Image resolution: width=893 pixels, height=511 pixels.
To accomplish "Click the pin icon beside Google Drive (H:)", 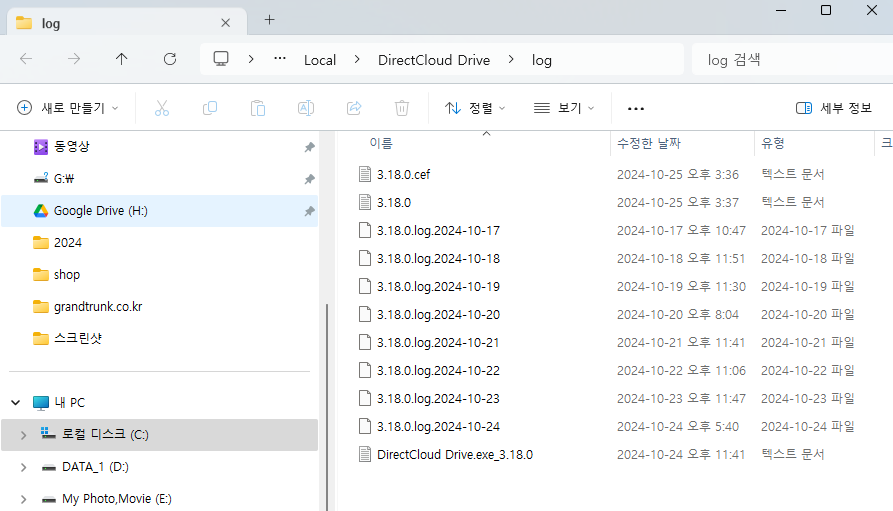I will pos(309,211).
